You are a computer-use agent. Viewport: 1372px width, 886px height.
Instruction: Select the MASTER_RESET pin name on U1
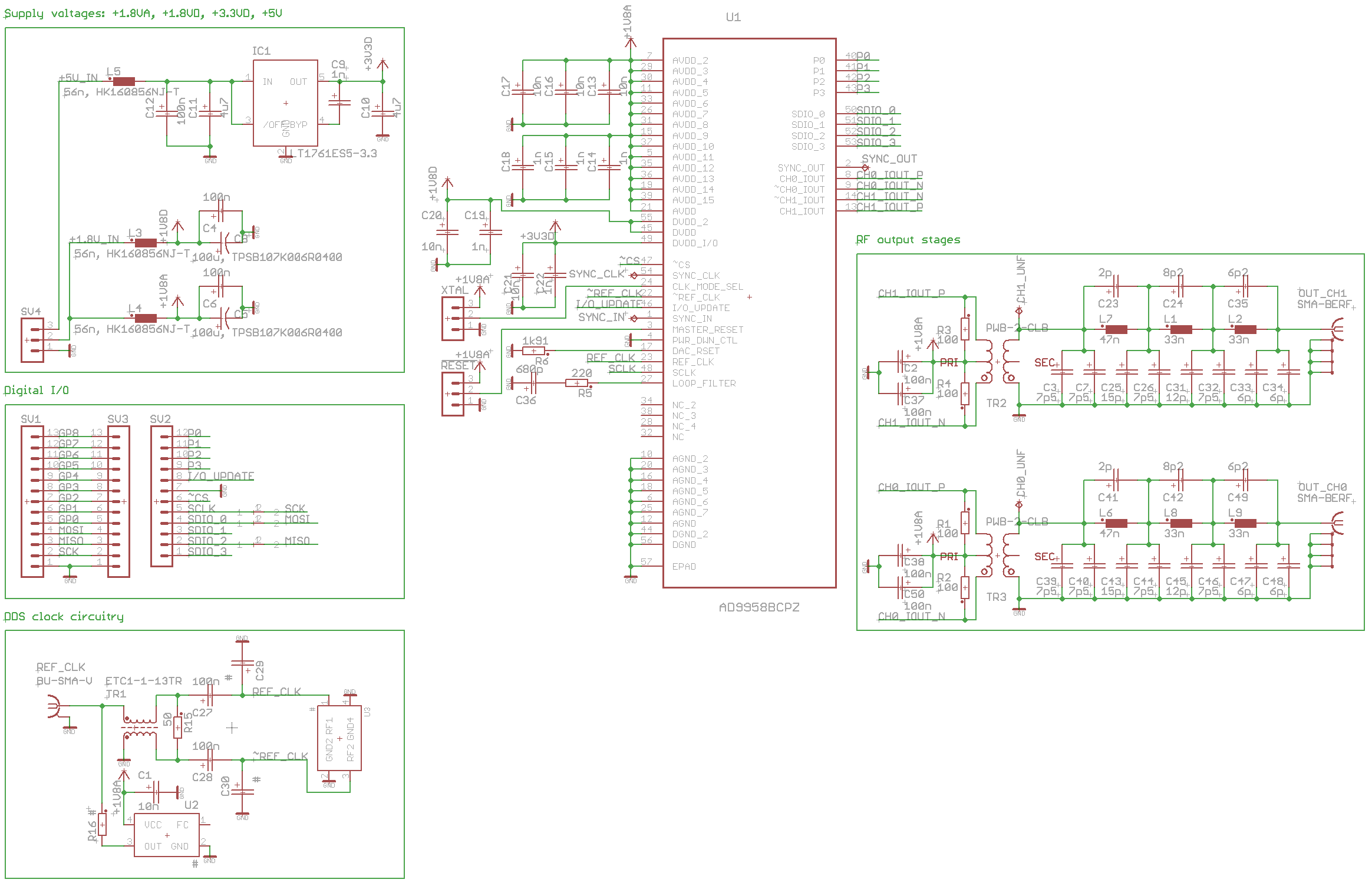click(x=707, y=329)
